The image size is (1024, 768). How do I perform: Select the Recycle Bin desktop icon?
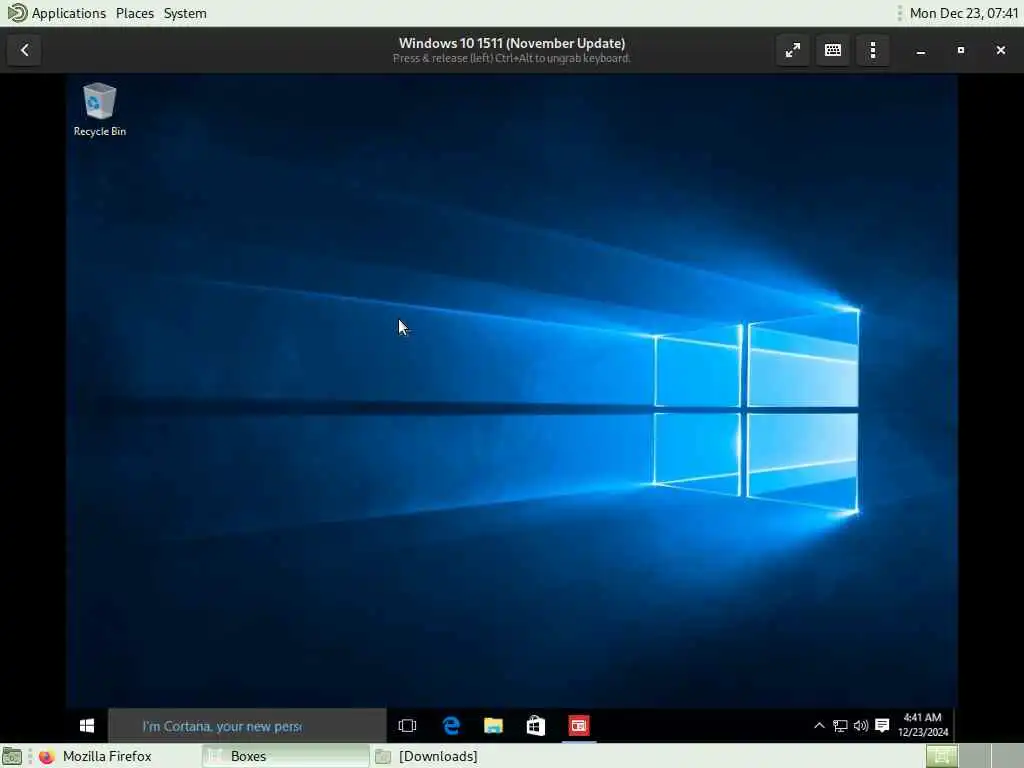pyautogui.click(x=99, y=110)
